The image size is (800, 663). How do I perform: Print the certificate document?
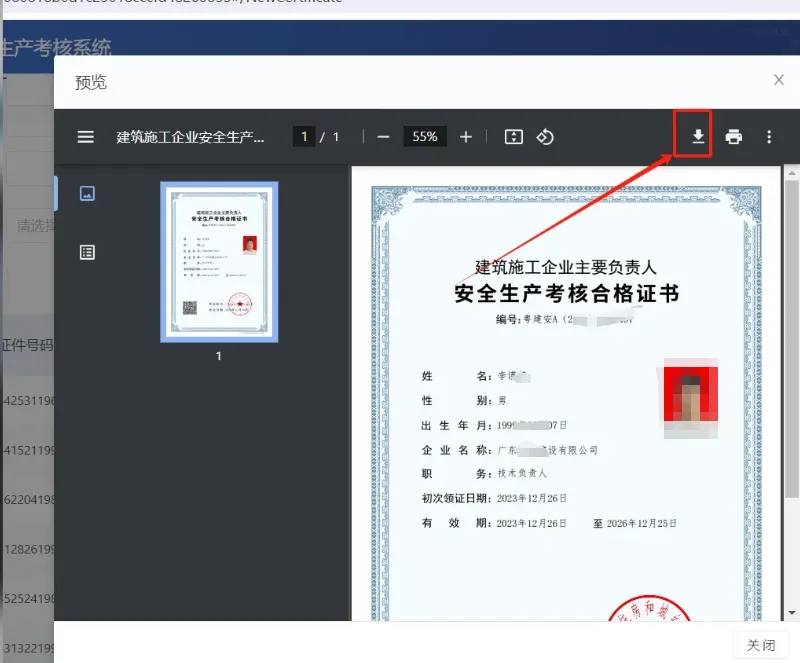coord(734,137)
